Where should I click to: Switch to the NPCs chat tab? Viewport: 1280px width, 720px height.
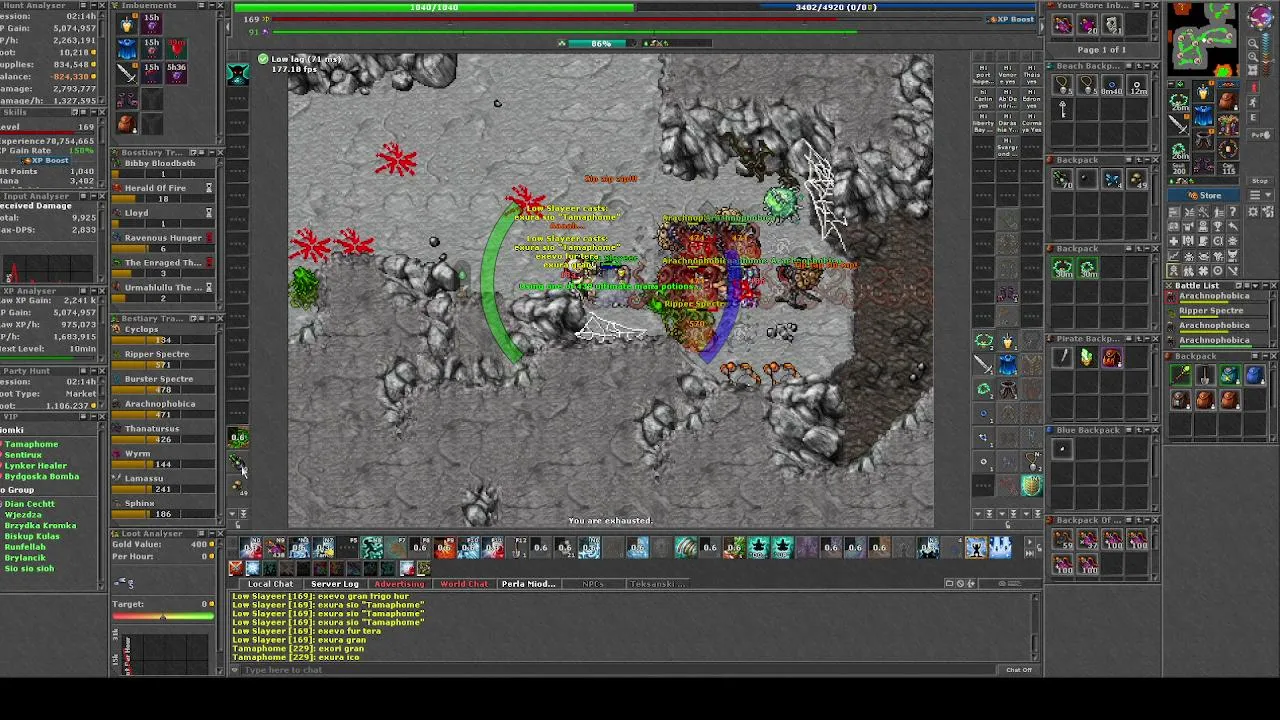click(x=593, y=584)
